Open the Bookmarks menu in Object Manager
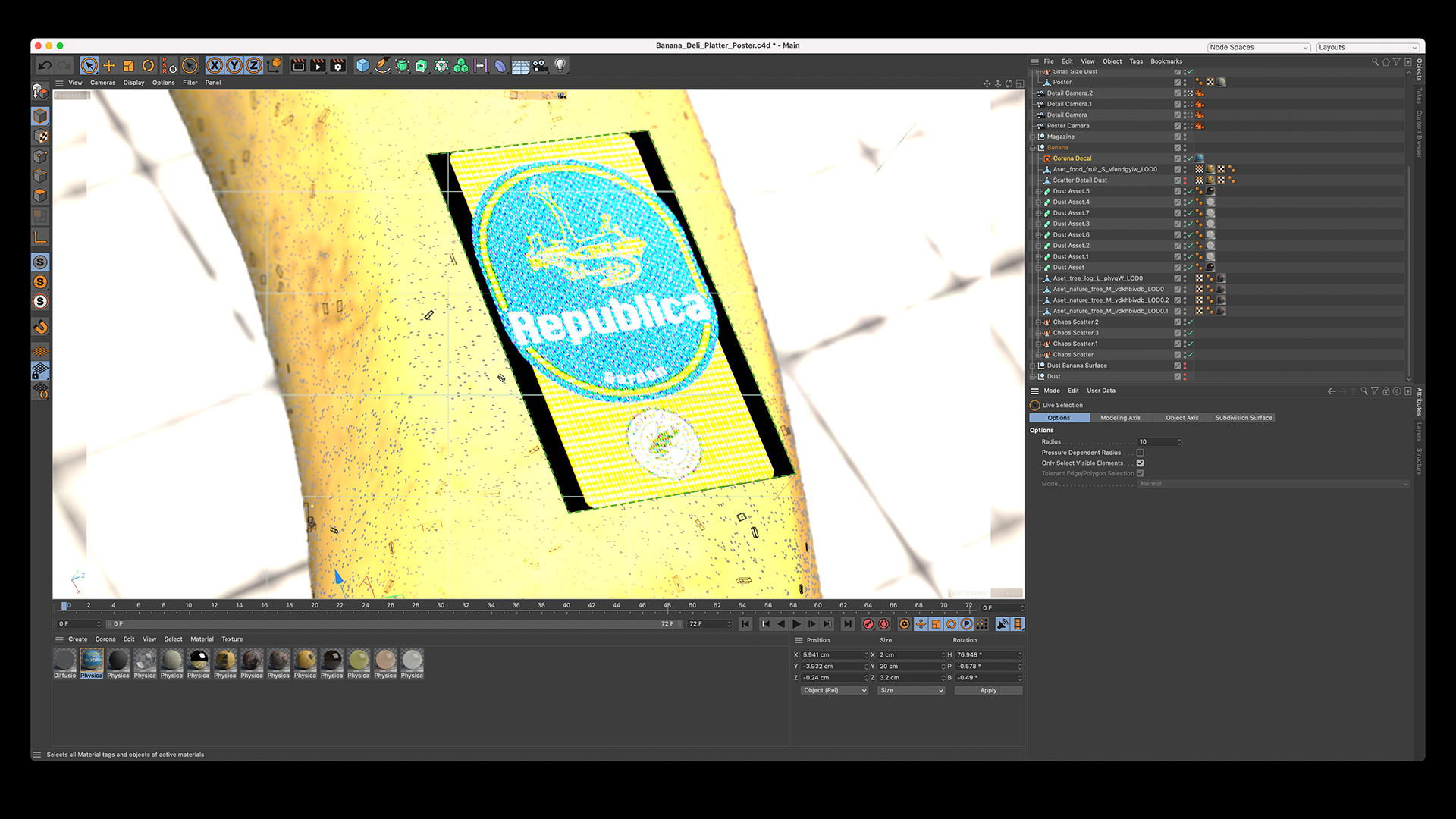 pyautogui.click(x=1166, y=61)
